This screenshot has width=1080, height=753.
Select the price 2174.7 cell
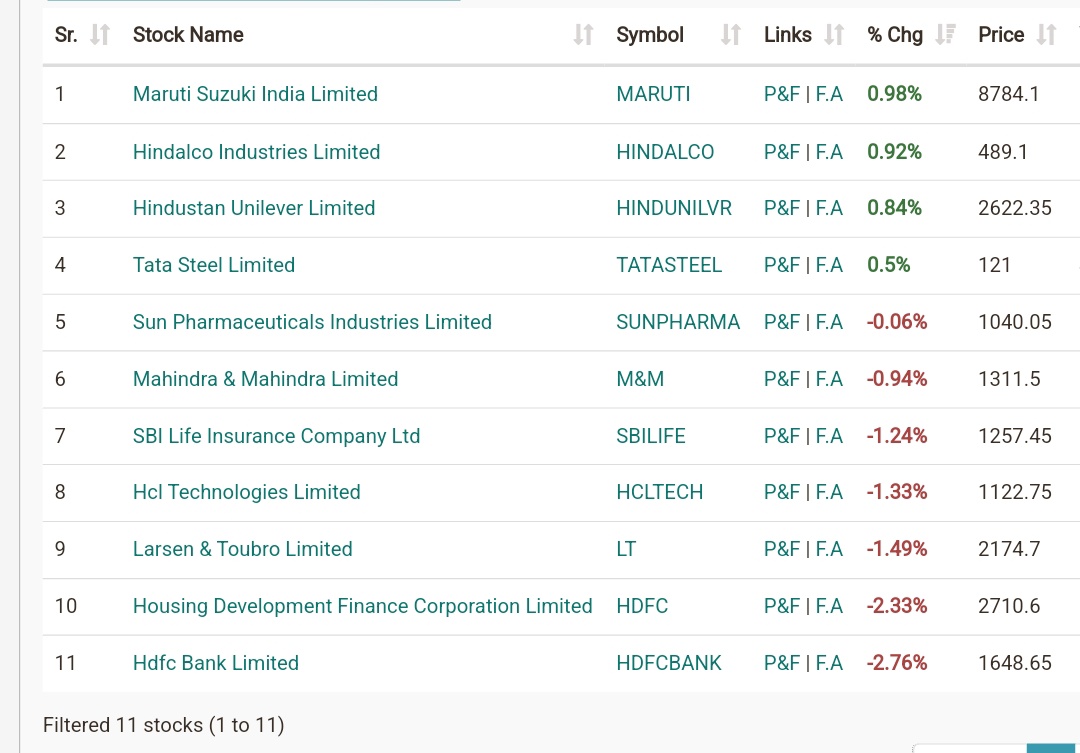coord(1009,549)
